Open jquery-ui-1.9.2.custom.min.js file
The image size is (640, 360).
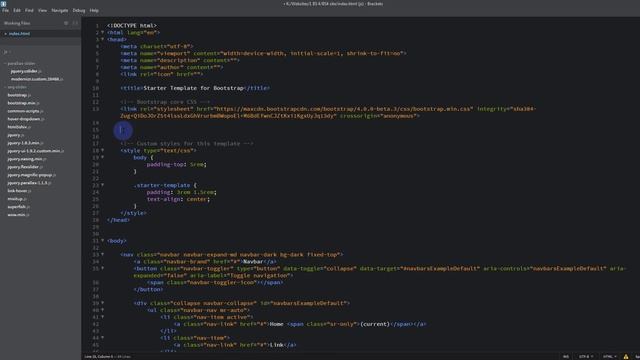(36, 151)
